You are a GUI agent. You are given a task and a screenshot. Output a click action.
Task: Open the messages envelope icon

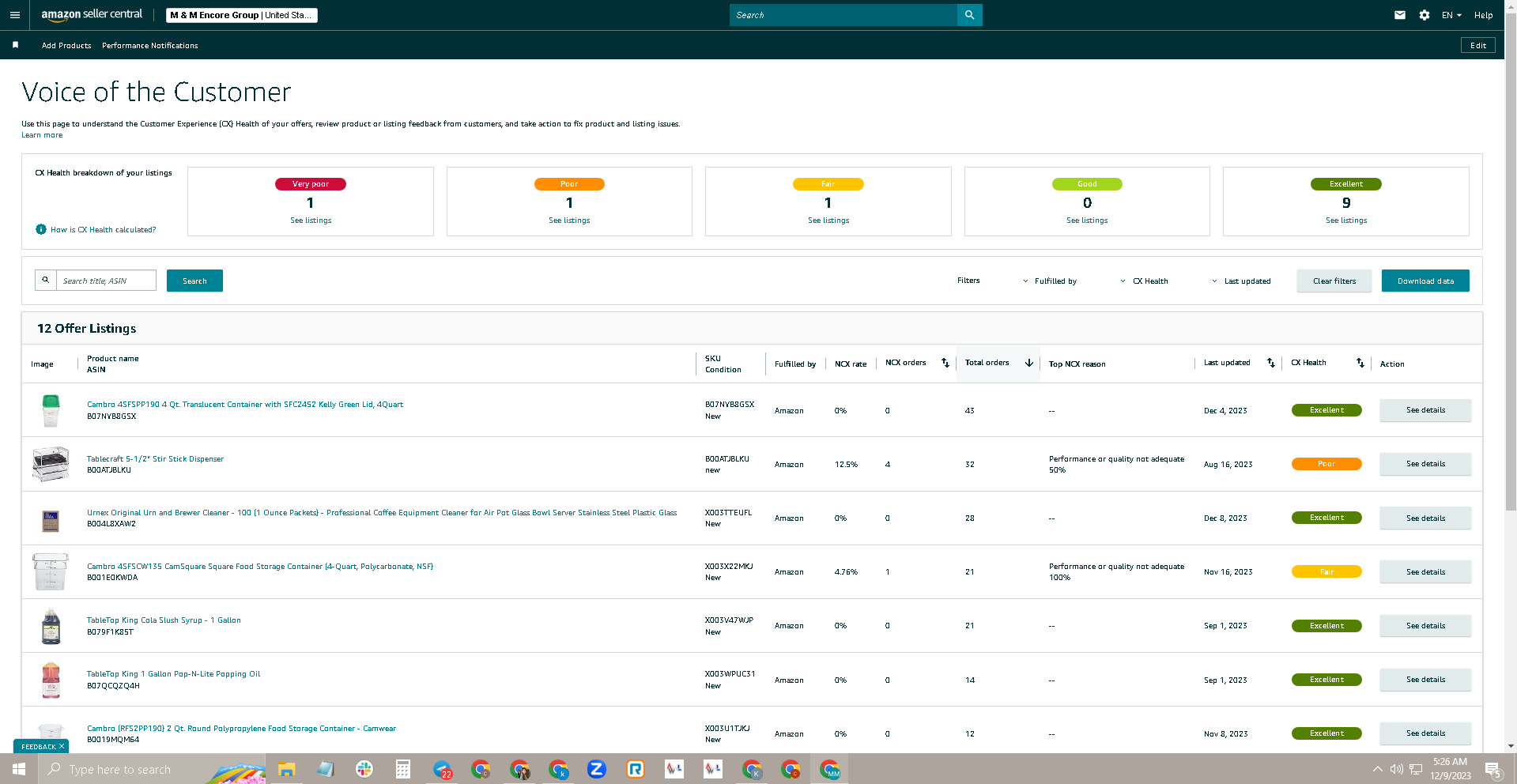(1400, 15)
